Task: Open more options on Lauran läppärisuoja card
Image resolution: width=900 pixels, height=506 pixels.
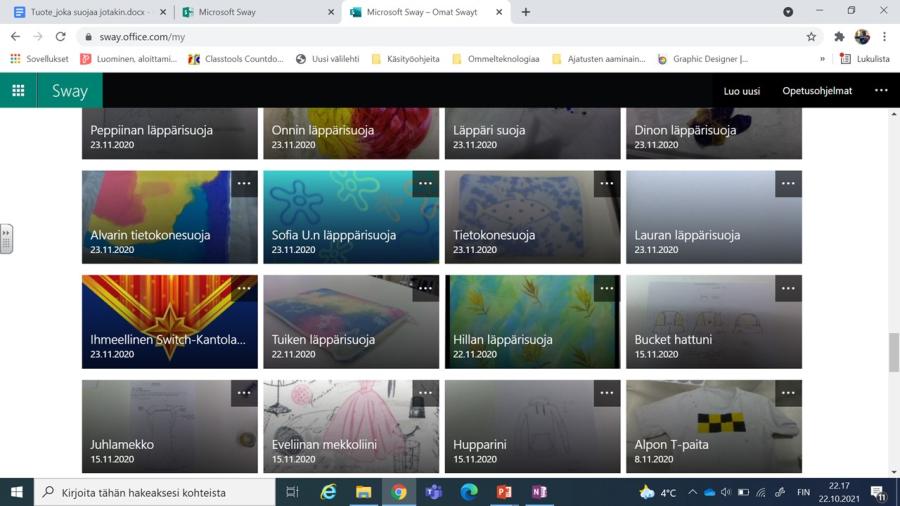Action: point(788,184)
